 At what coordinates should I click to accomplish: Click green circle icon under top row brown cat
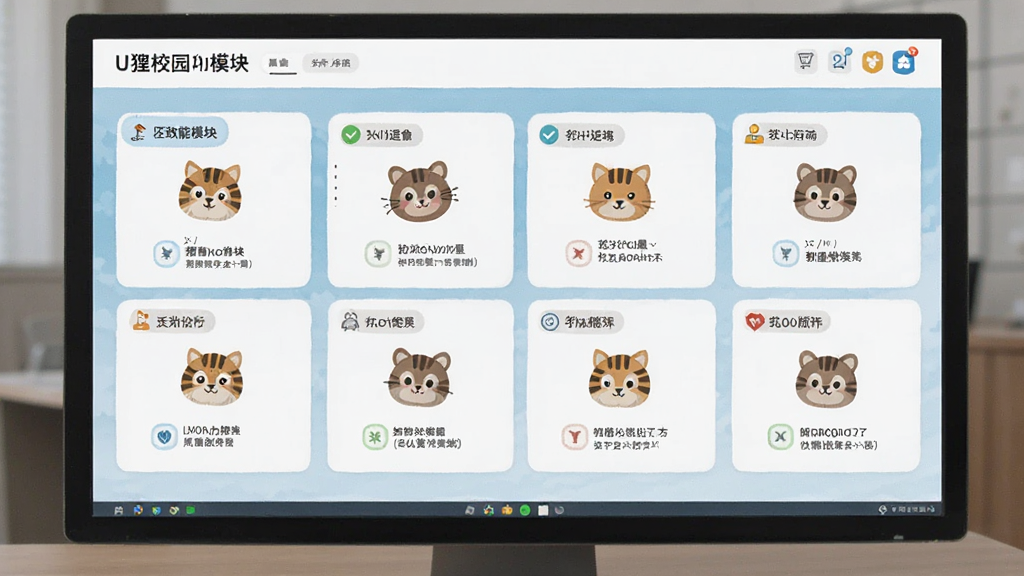tap(378, 254)
